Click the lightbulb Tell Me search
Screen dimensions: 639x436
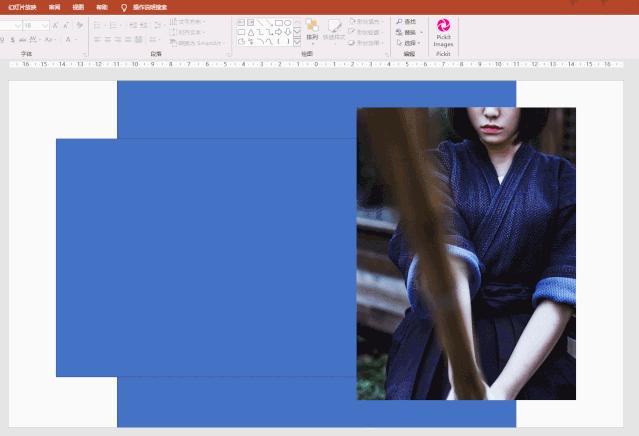124,6
